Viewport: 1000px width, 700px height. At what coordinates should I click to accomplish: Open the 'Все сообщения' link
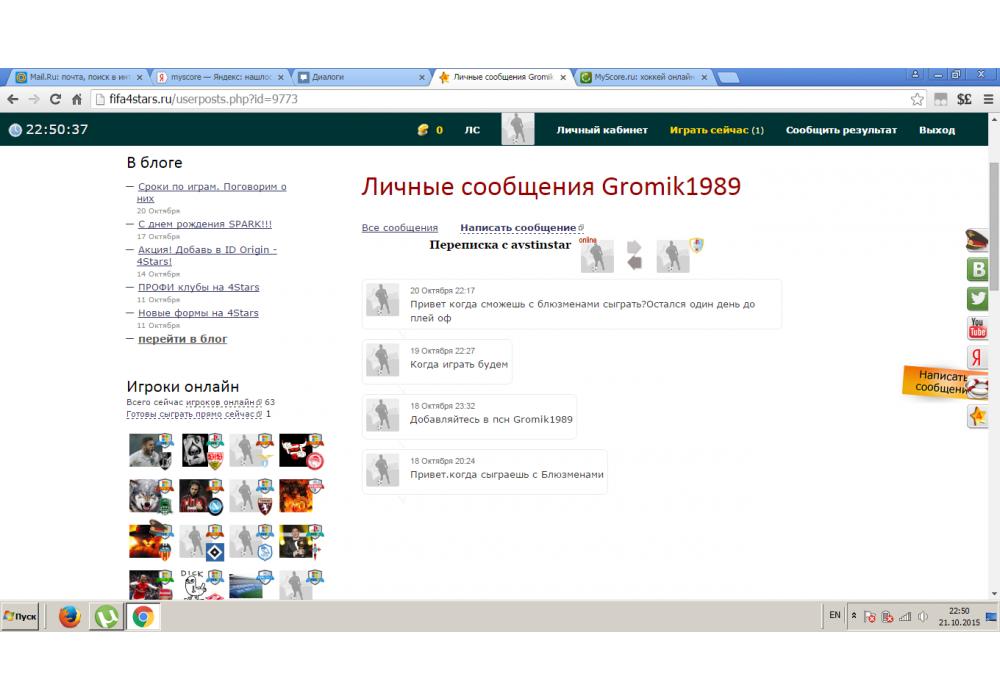(399, 228)
